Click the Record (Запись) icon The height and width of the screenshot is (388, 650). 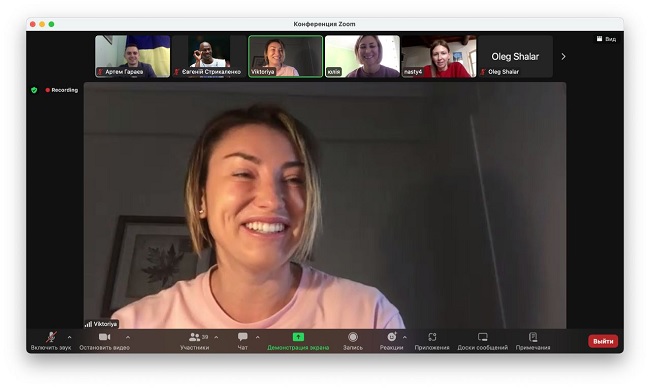tap(353, 337)
